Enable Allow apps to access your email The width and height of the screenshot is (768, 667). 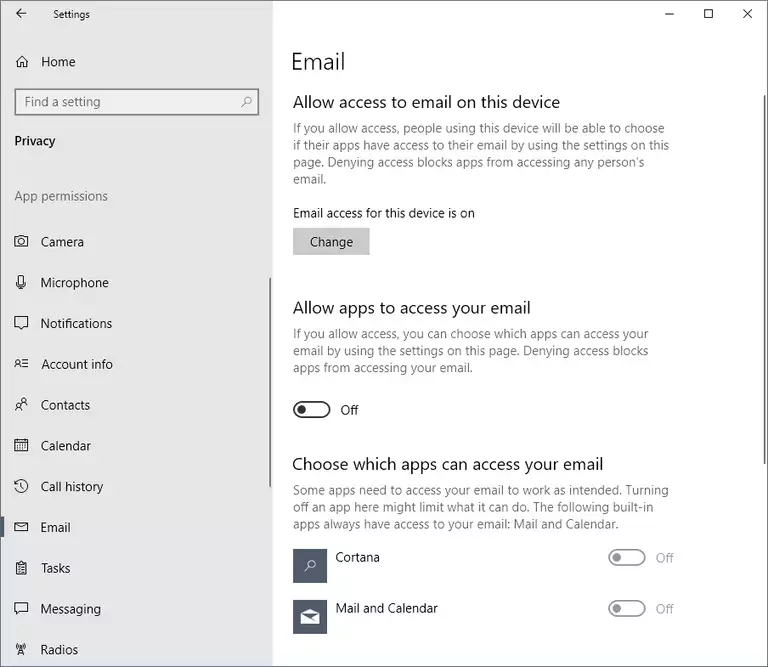click(x=312, y=410)
